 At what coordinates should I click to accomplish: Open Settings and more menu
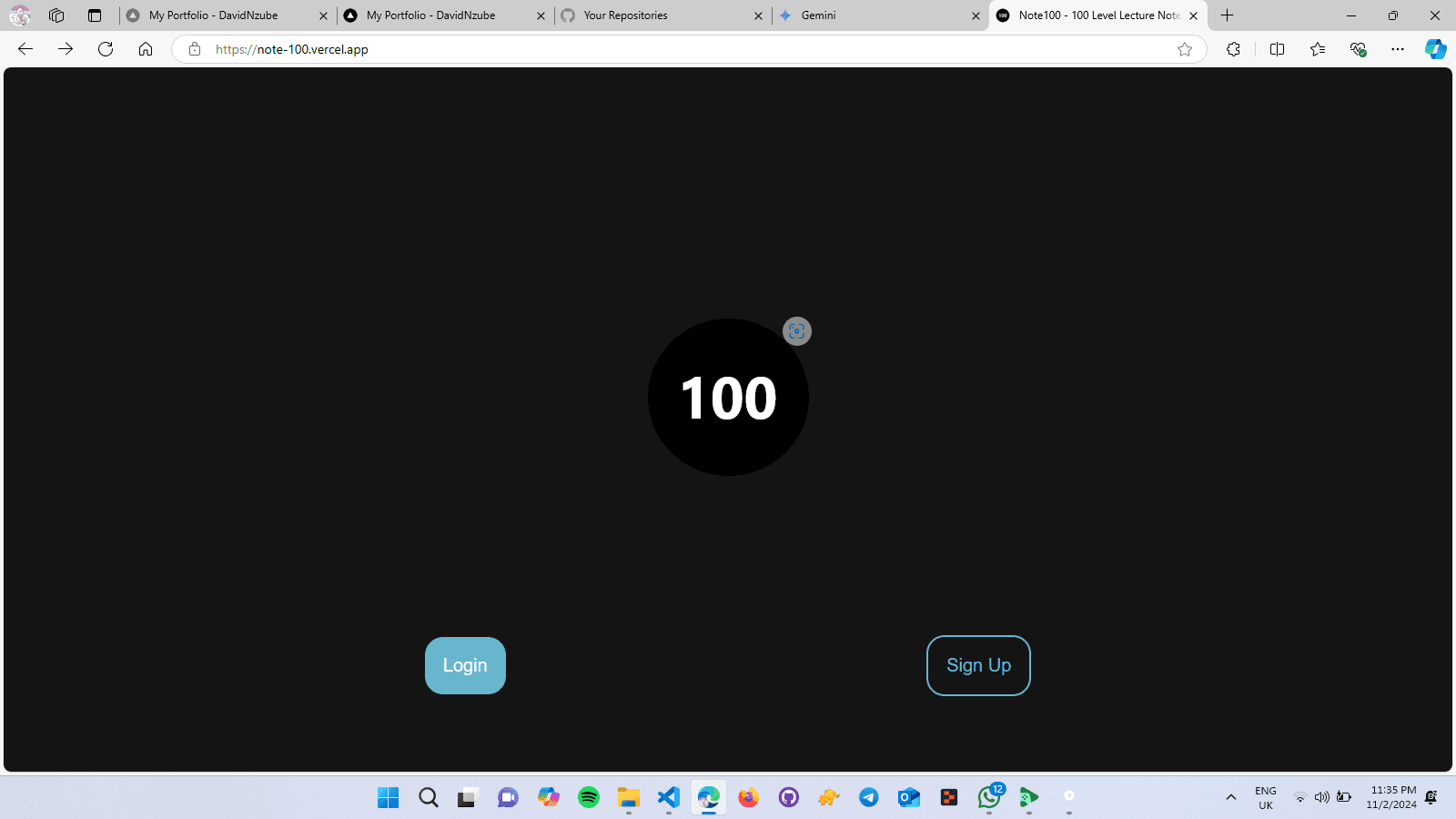(1397, 49)
